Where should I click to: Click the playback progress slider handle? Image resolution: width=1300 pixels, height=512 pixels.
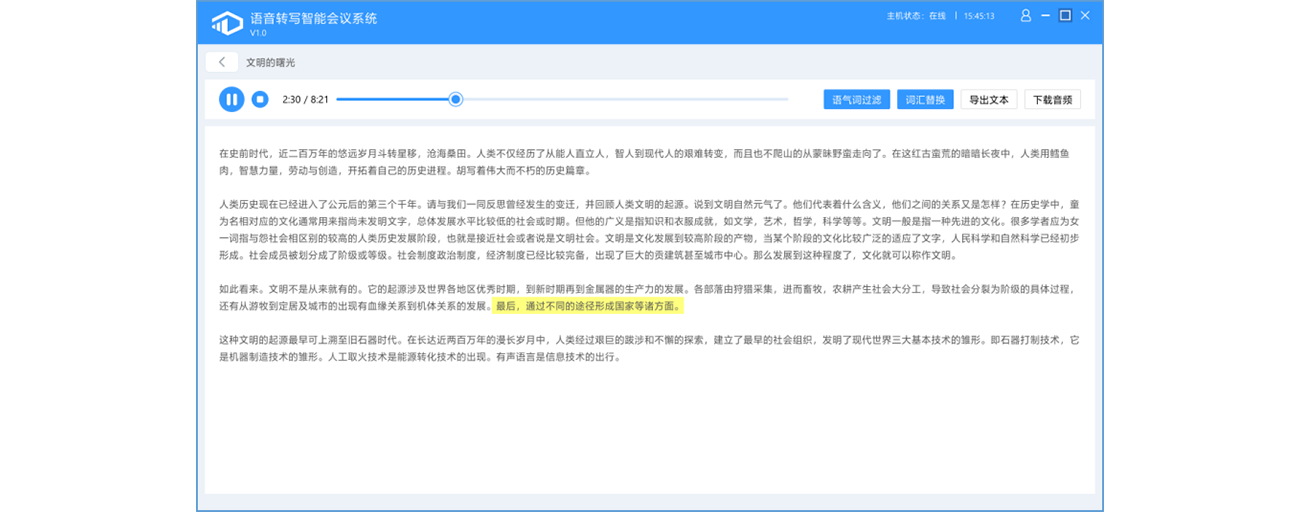coord(456,99)
